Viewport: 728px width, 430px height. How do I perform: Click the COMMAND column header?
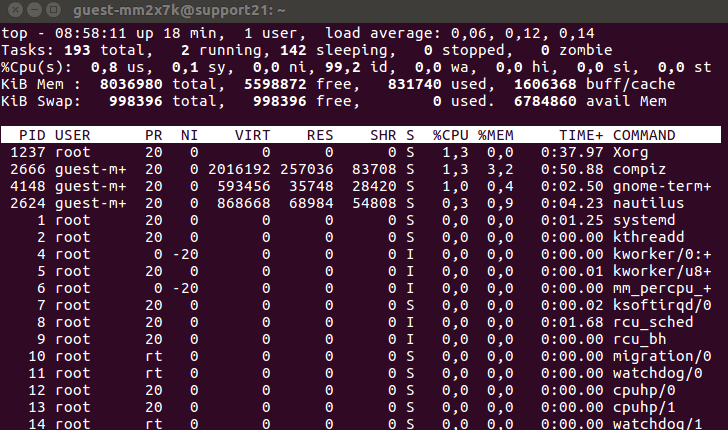(648, 134)
